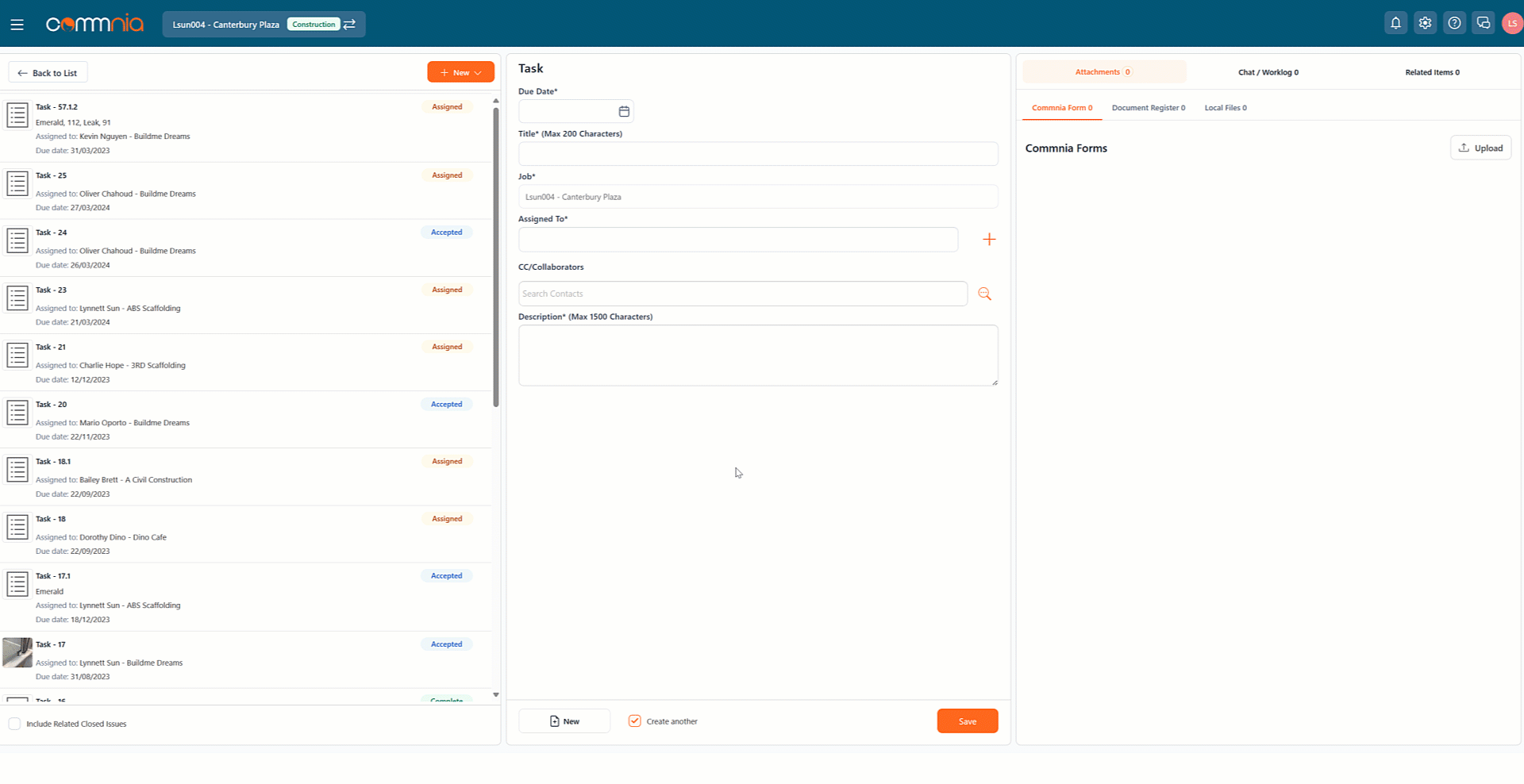Click 'Dorothy Dino - Dino Cafe' assignee text

point(123,537)
